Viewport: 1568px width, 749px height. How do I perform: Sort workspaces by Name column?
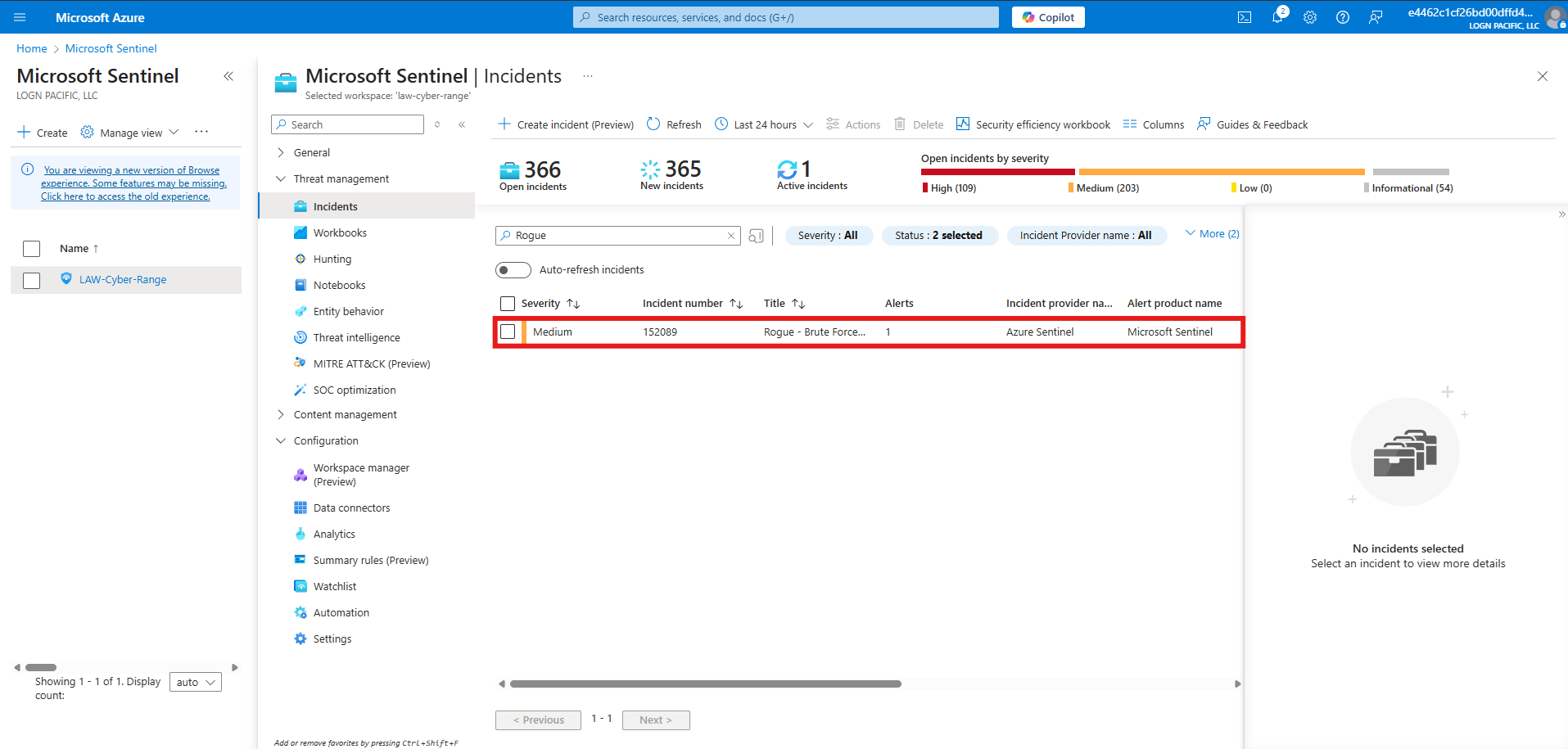point(79,249)
